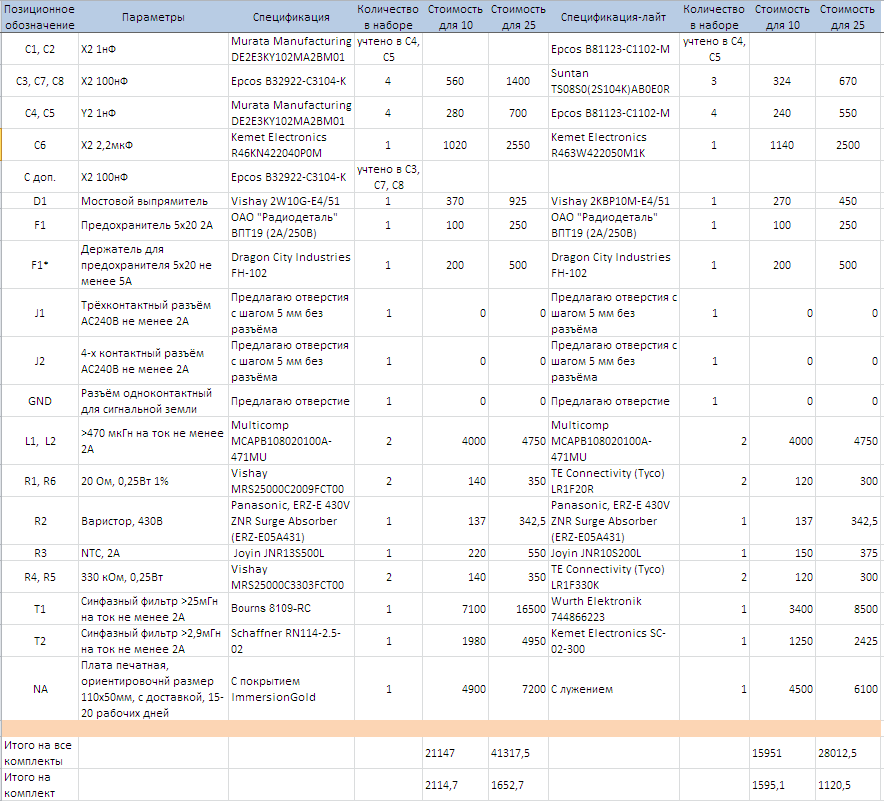Select the 'Мостовой выпрямитель' parameter cell
884x801 pixels.
(153, 201)
